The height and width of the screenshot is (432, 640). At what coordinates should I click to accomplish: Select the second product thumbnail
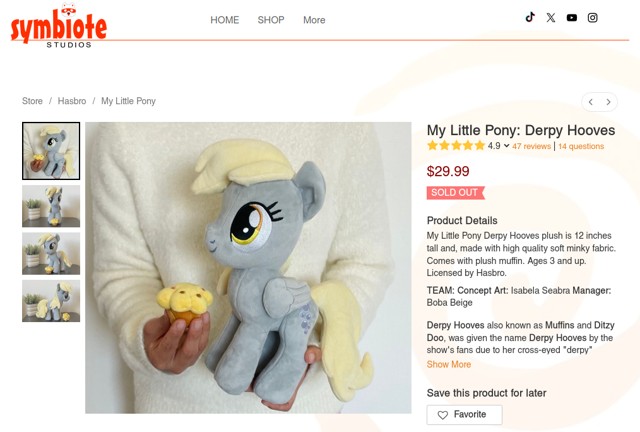51,205
